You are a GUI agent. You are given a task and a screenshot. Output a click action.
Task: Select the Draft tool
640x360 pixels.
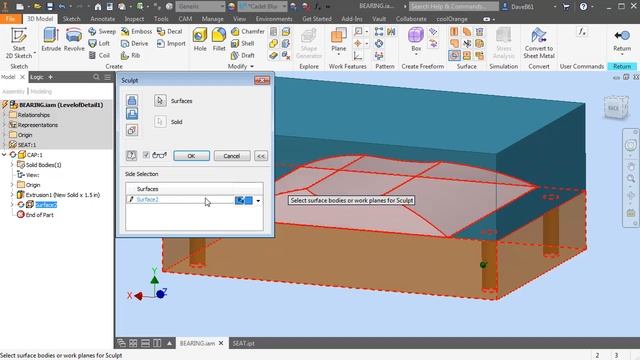[242, 55]
